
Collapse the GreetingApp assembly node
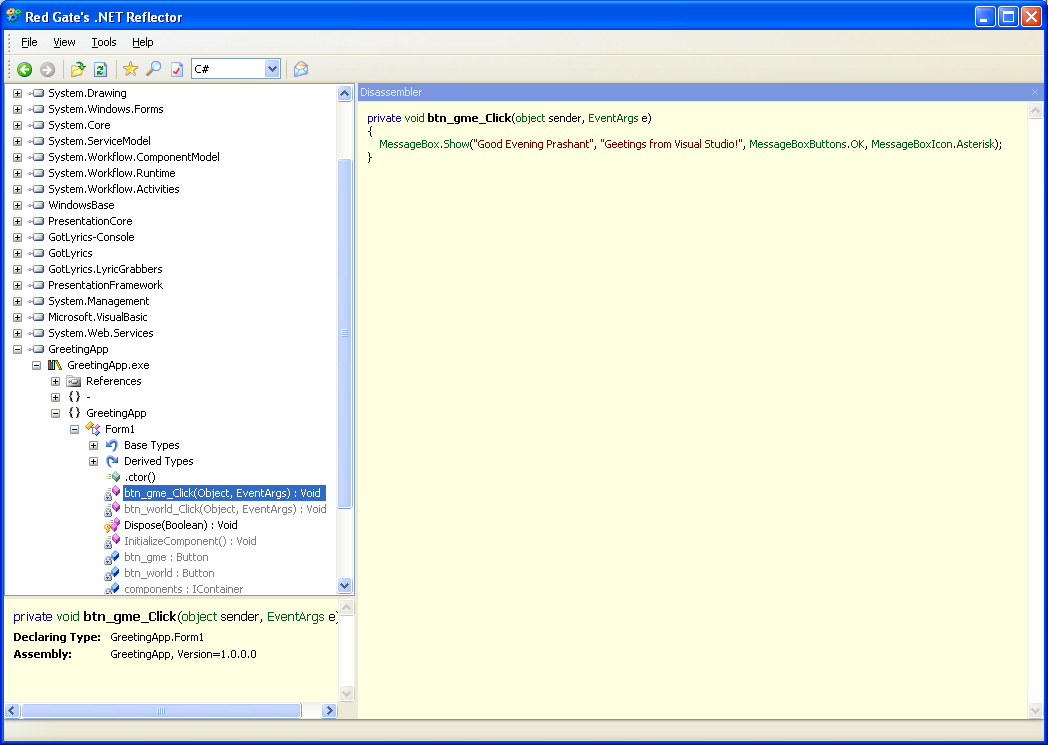pyautogui.click(x=17, y=349)
